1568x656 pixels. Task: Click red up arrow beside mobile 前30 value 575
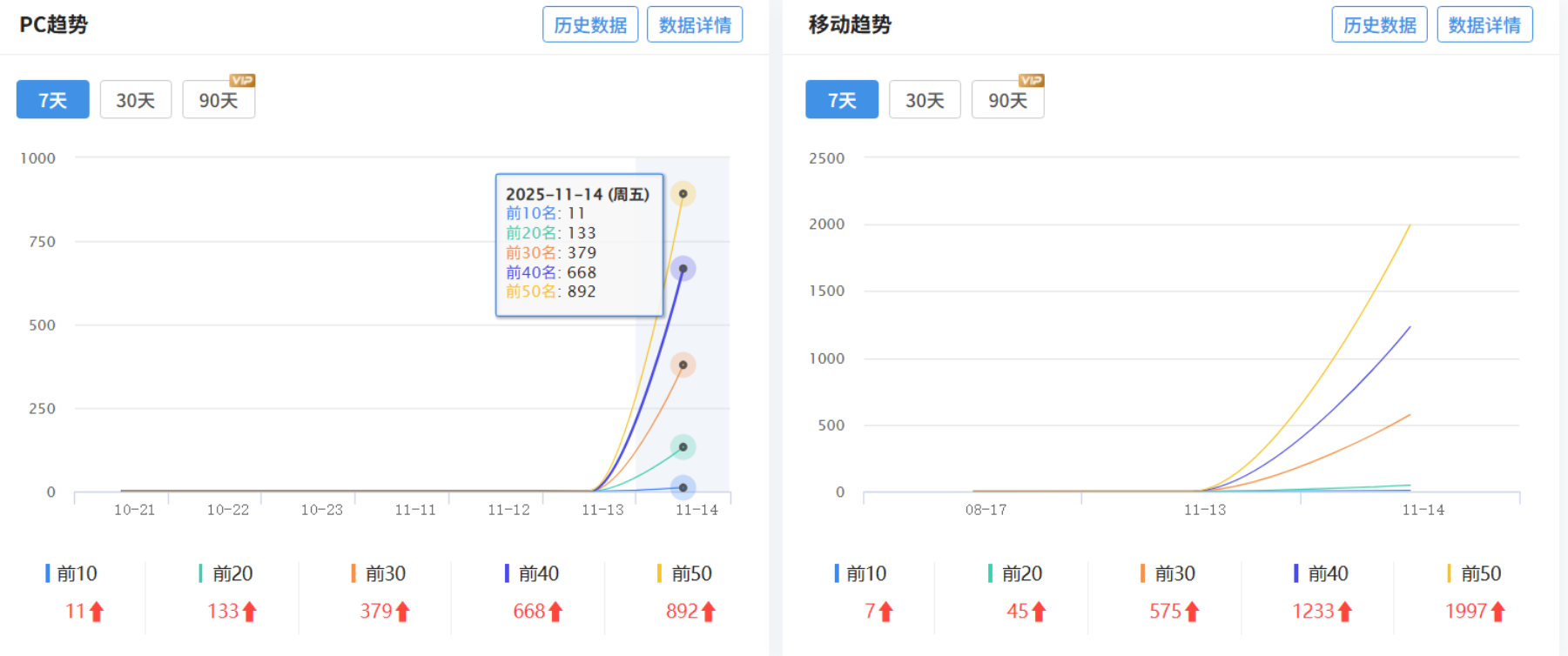point(1192,612)
